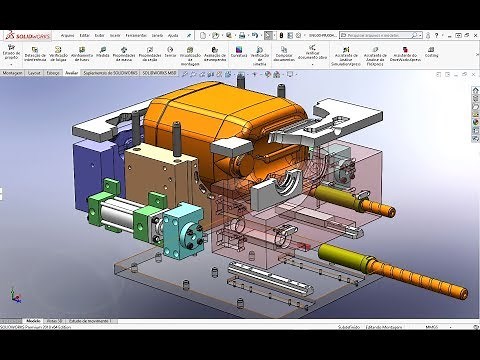This screenshot has width=480, height=360.
Task: Open display style scene globe icon
Action: tap(268, 75)
